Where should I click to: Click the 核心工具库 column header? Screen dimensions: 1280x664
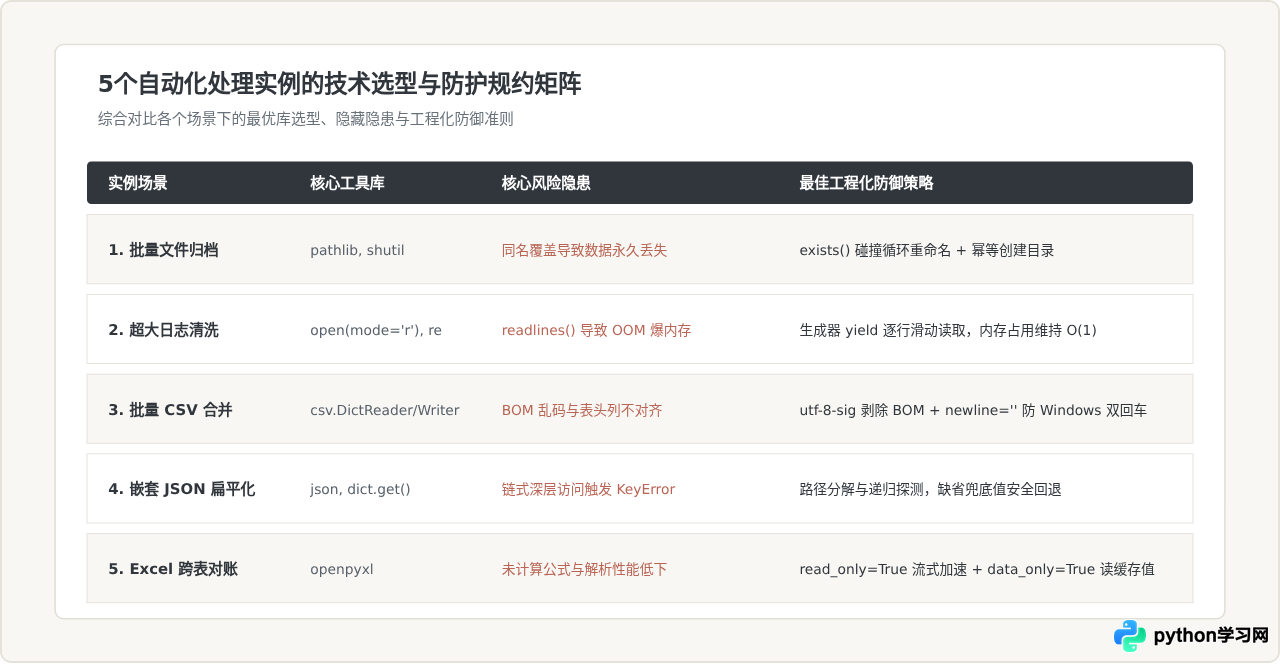point(348,183)
